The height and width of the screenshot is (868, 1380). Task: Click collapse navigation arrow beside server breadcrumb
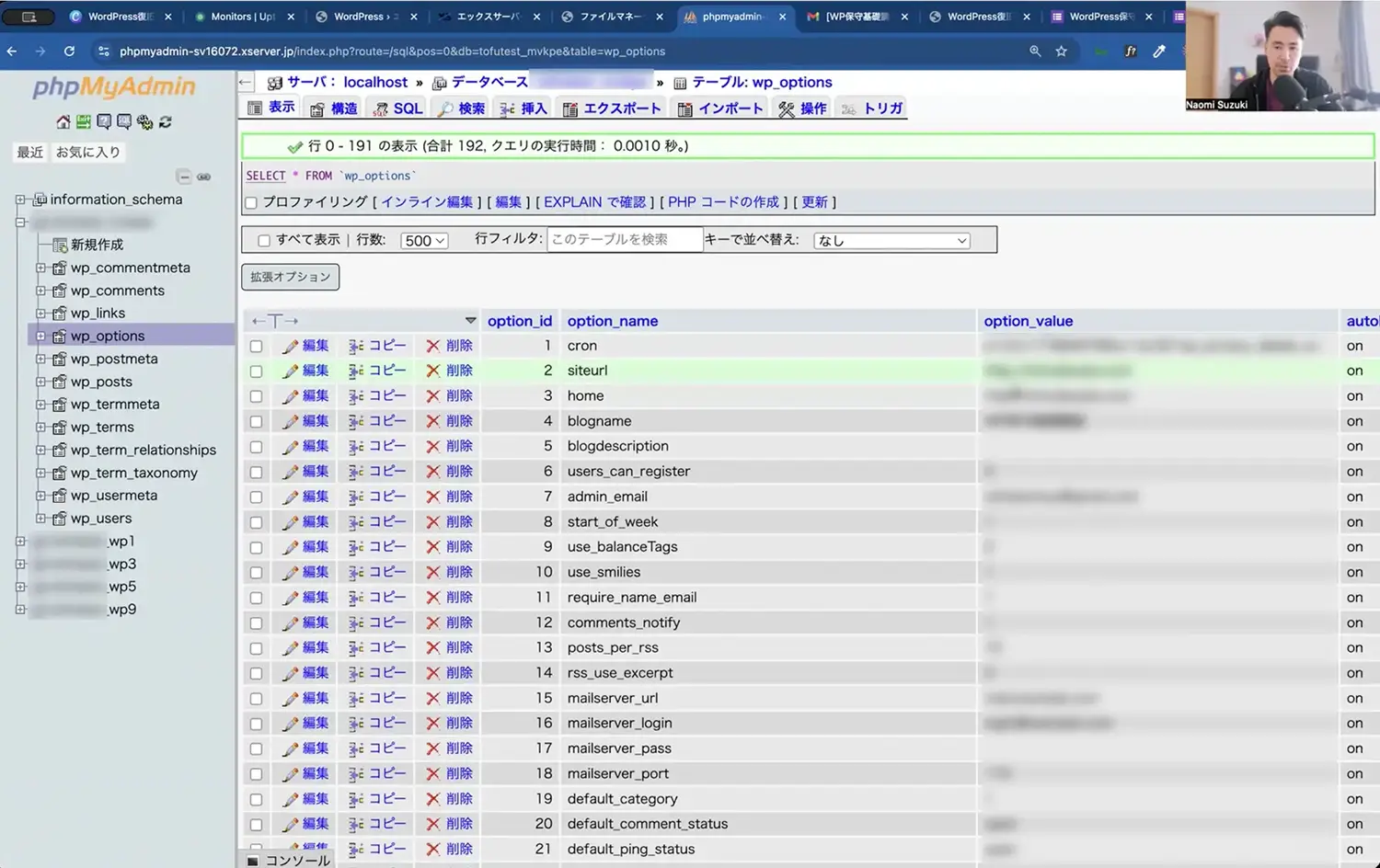[246, 82]
